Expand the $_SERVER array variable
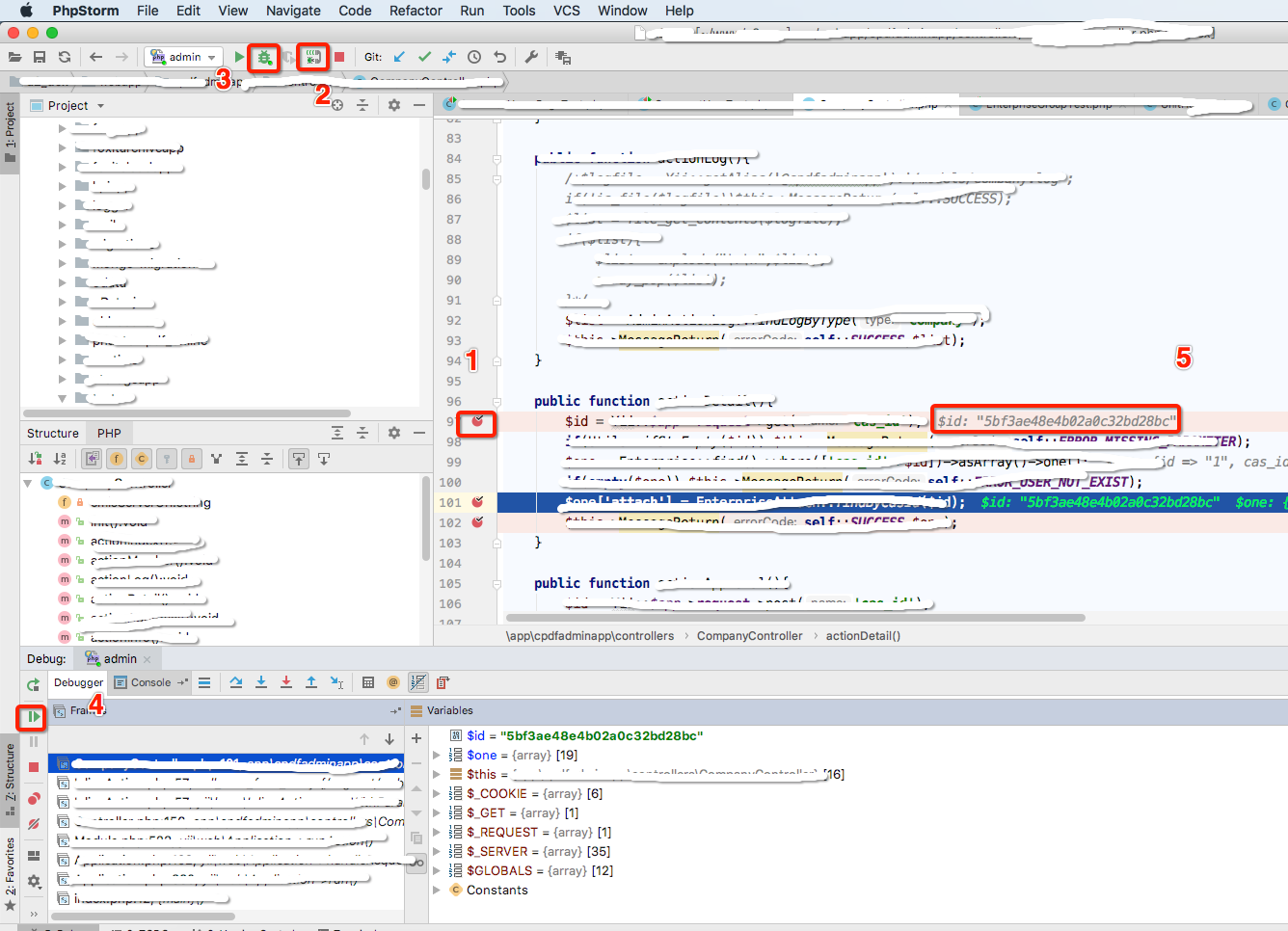 [x=437, y=851]
